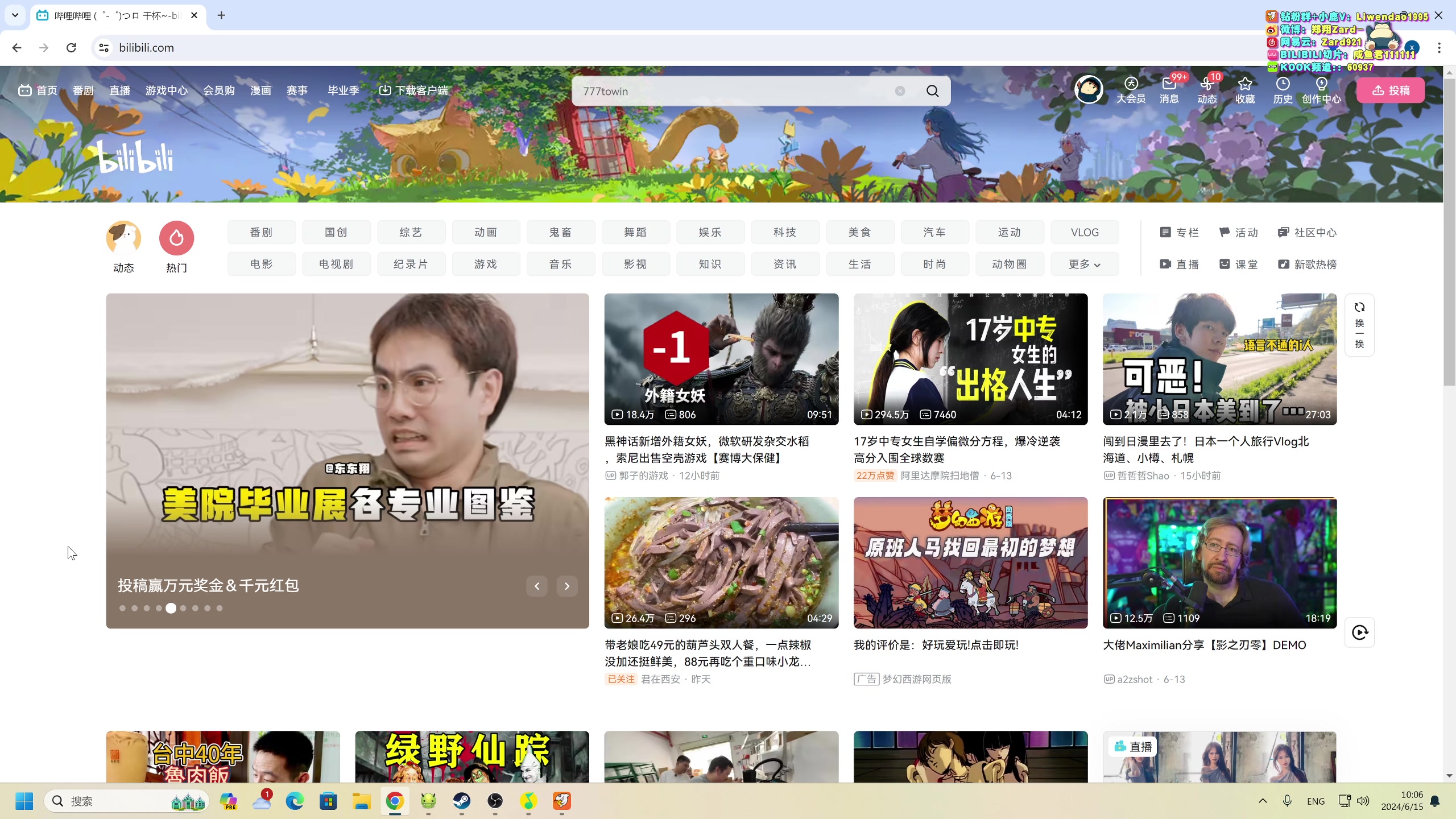1456x819 pixels.
Task: Open Steam from the taskbar
Action: click(461, 801)
